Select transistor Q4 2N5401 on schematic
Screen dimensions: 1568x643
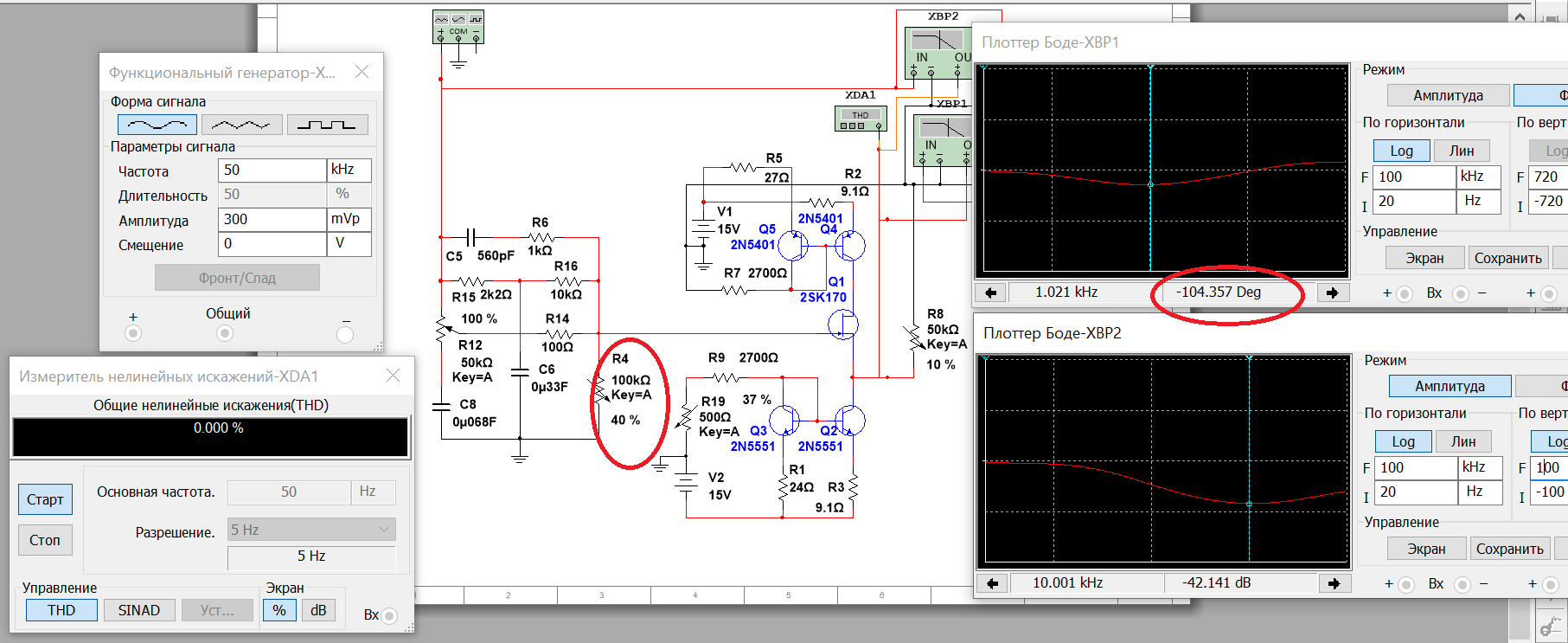click(x=850, y=246)
